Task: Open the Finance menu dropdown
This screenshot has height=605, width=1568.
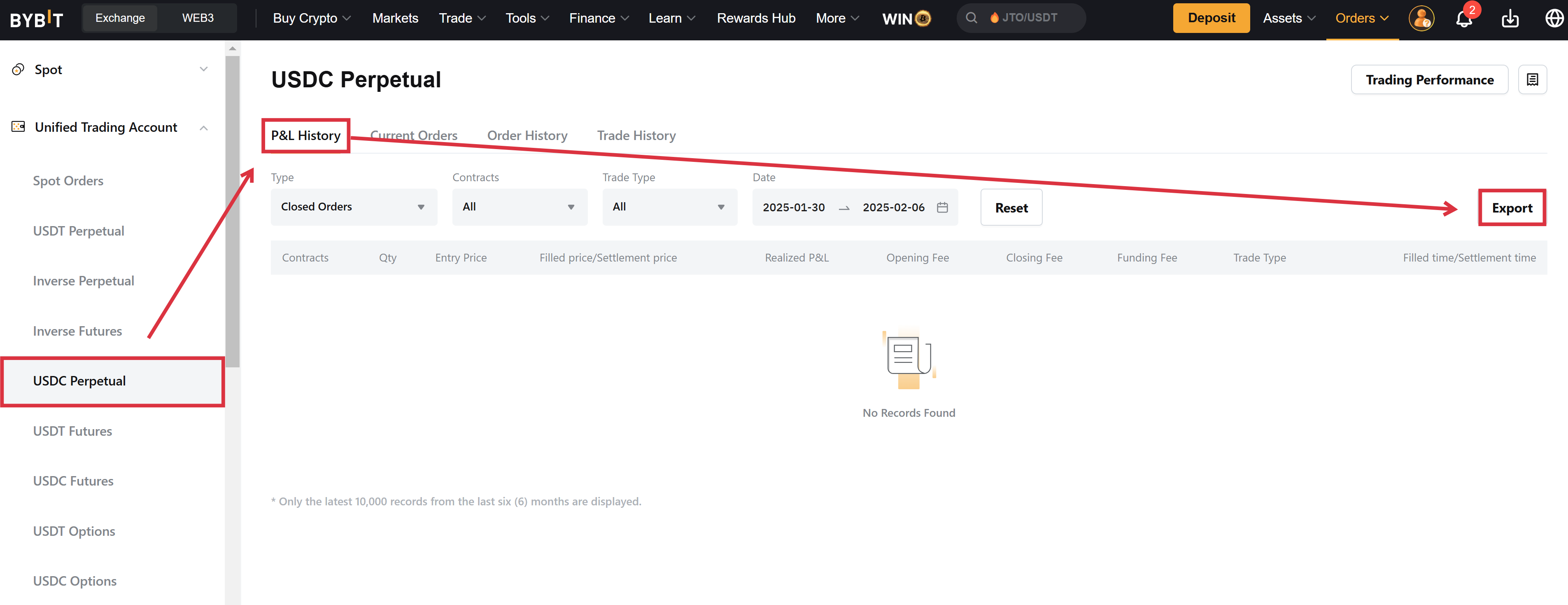Action: click(599, 18)
